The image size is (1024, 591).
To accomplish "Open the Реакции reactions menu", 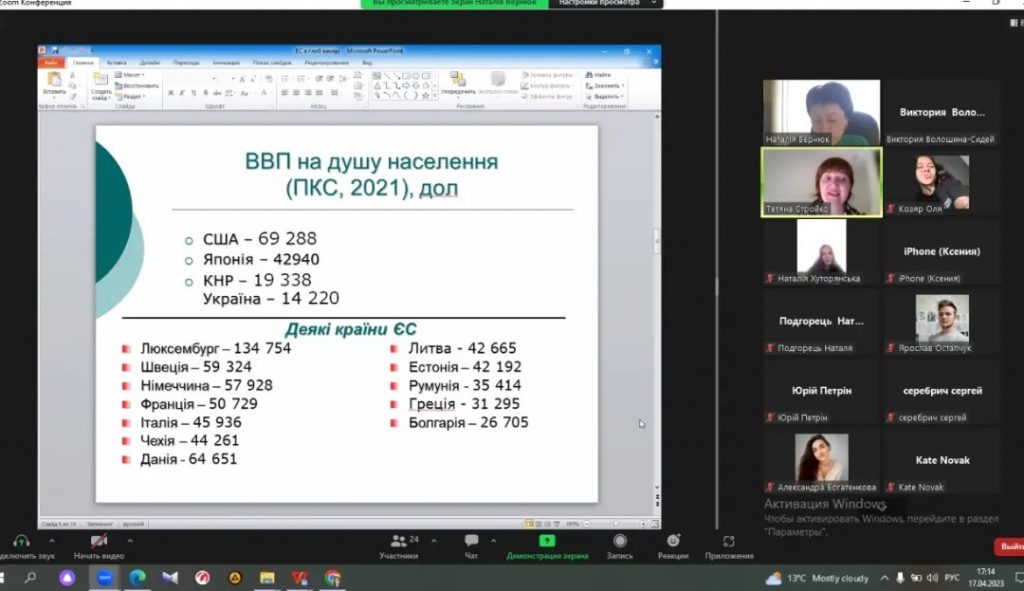I will pyautogui.click(x=673, y=545).
